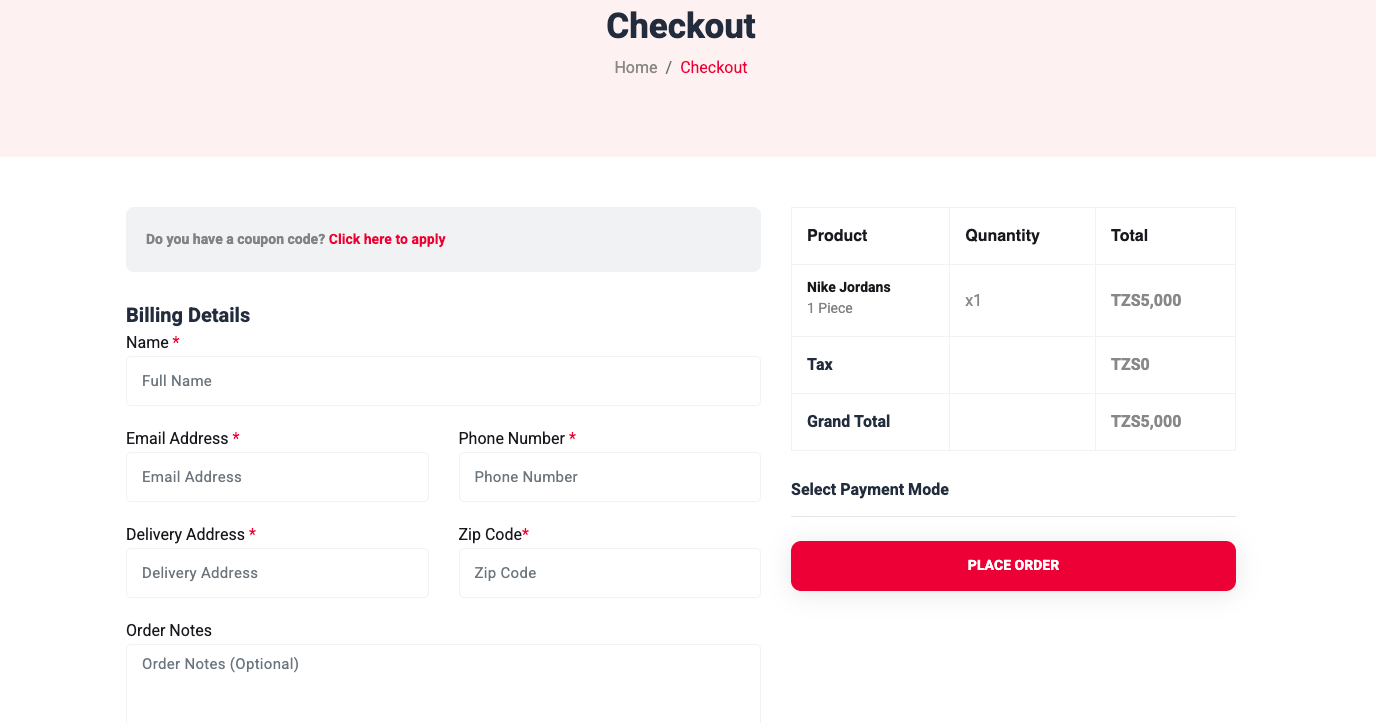Image resolution: width=1376 pixels, height=723 pixels.
Task: Focus the Full Name input field
Action: coord(443,381)
